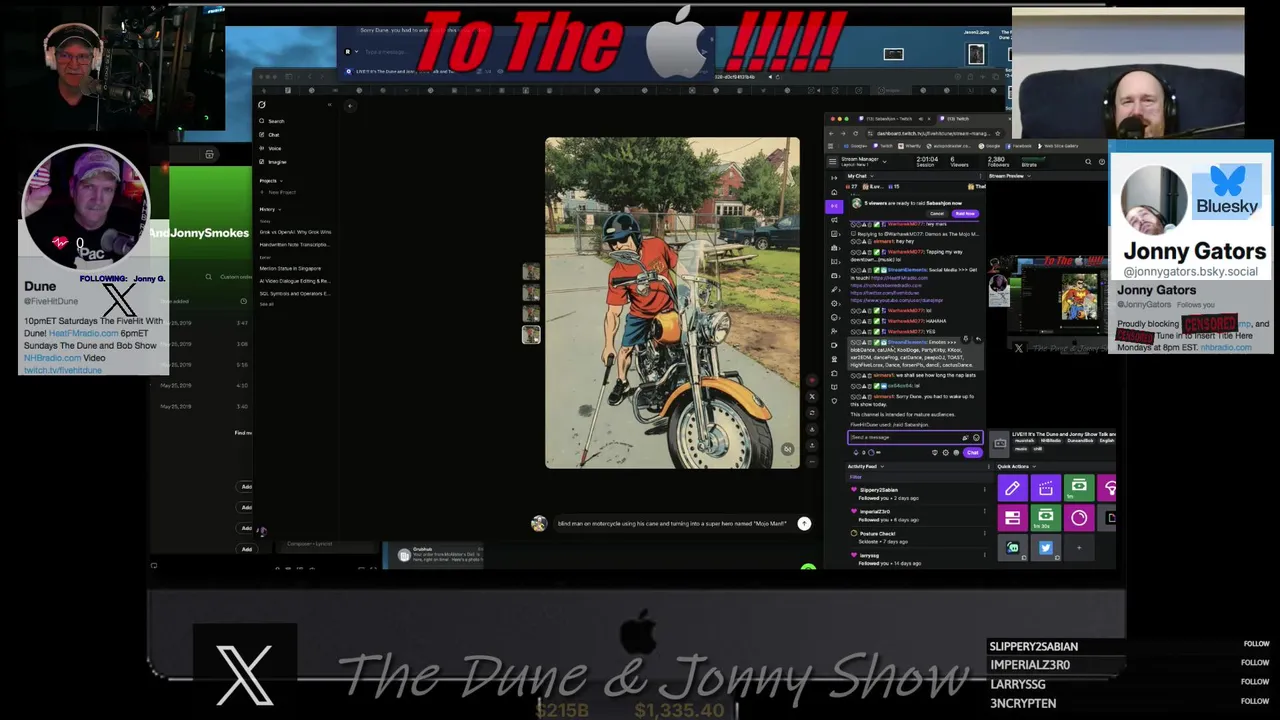Bookmark this page with star icon
The image size is (1280, 720).
[x=997, y=133]
